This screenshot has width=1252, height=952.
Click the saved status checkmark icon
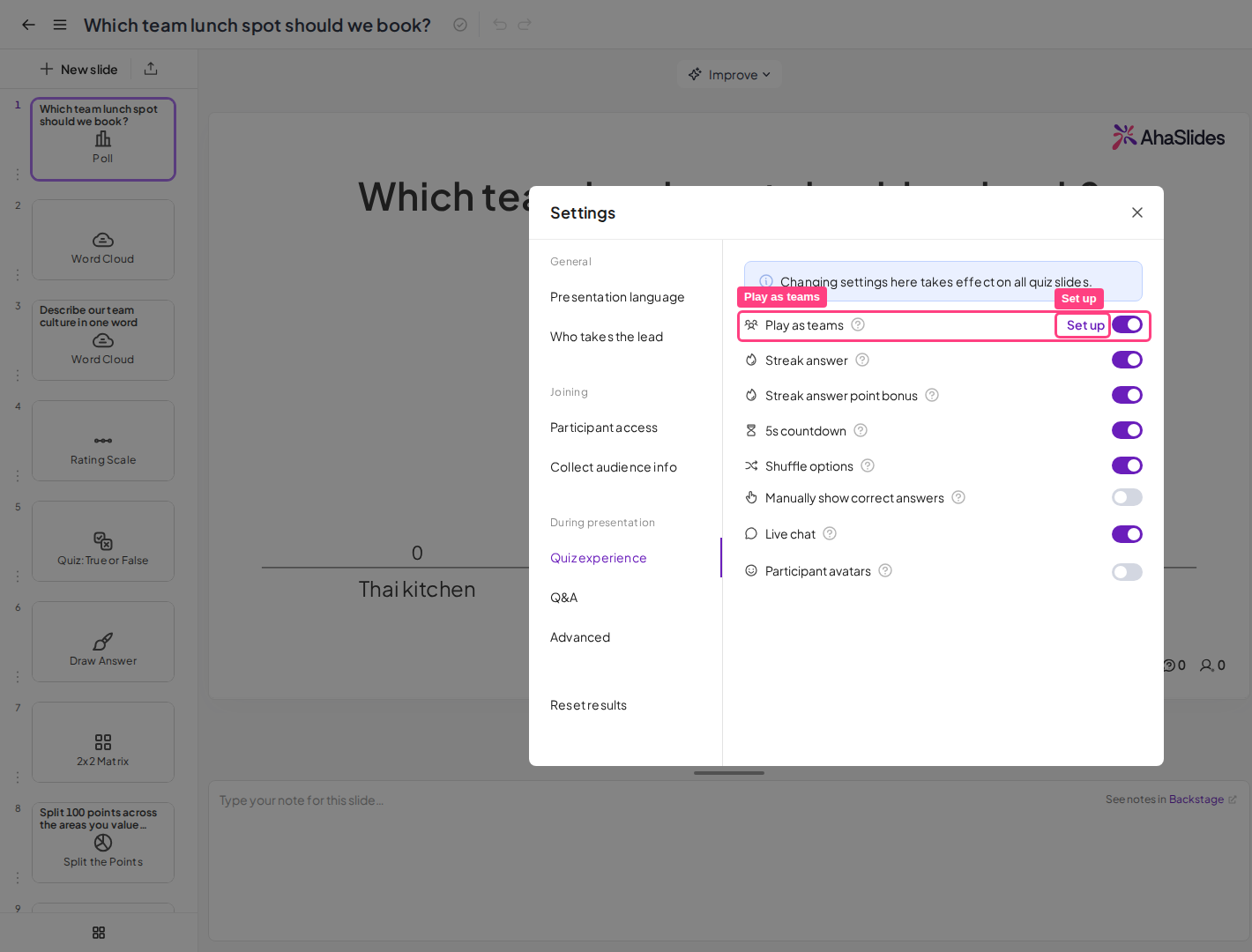coord(460,25)
